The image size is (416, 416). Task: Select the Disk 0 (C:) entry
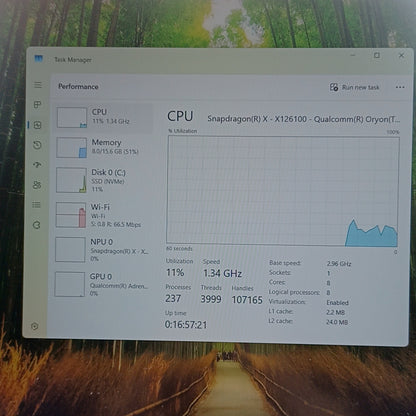click(102, 180)
